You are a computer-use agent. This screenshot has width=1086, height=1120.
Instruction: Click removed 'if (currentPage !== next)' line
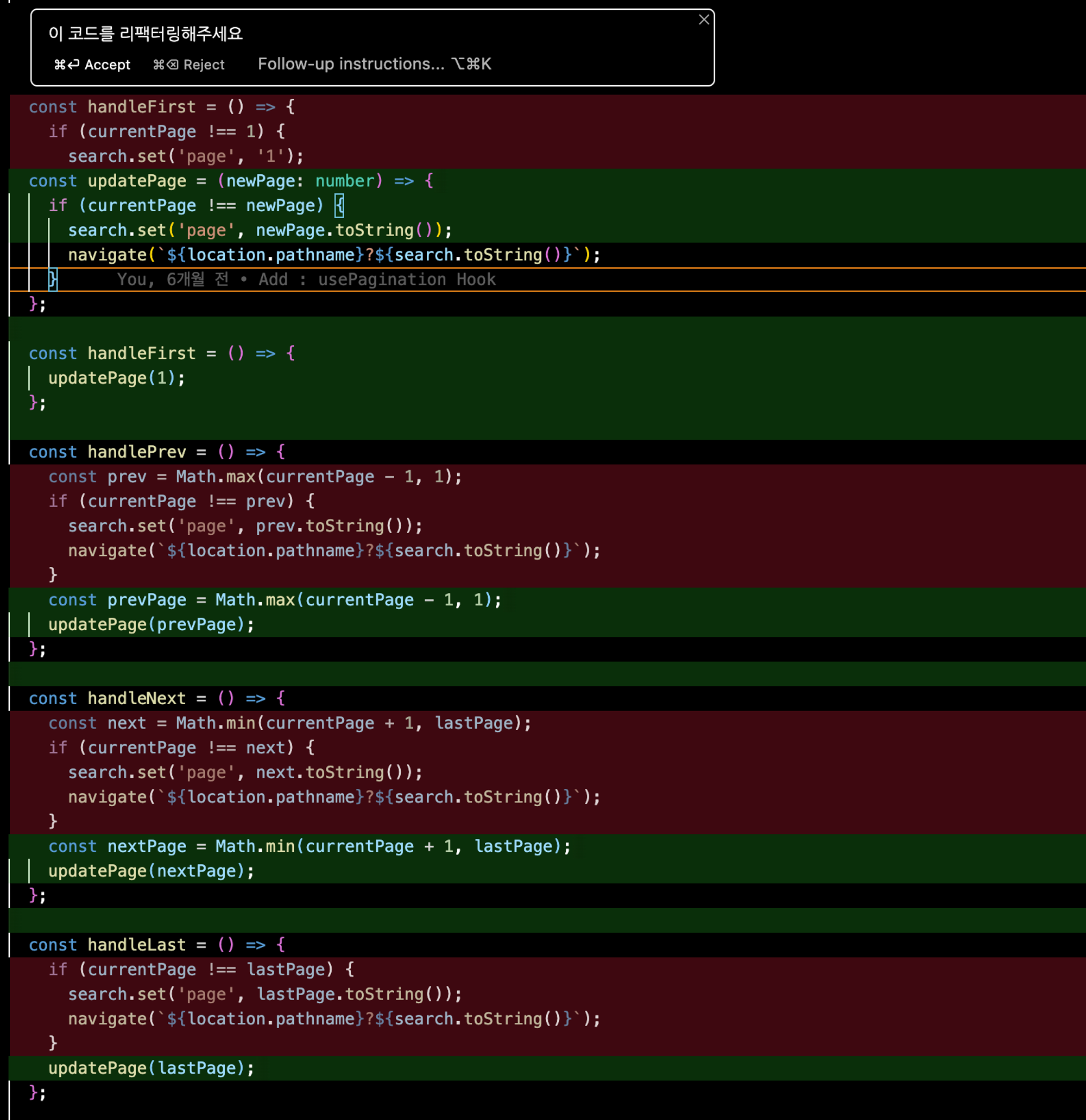pos(181,748)
